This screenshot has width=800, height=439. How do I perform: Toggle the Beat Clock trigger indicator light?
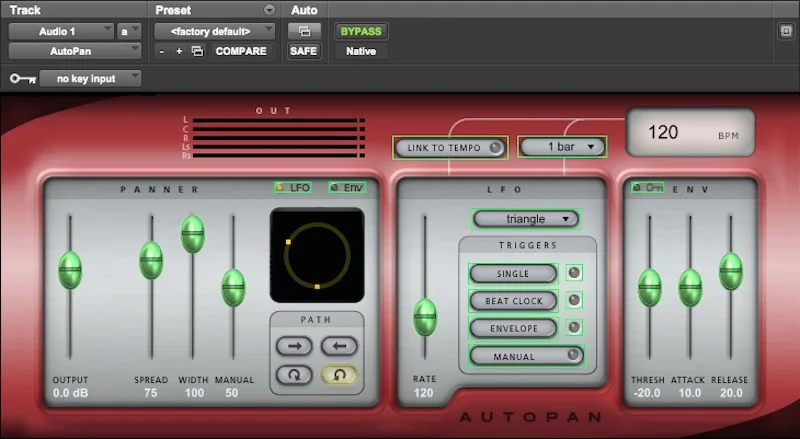[574, 300]
